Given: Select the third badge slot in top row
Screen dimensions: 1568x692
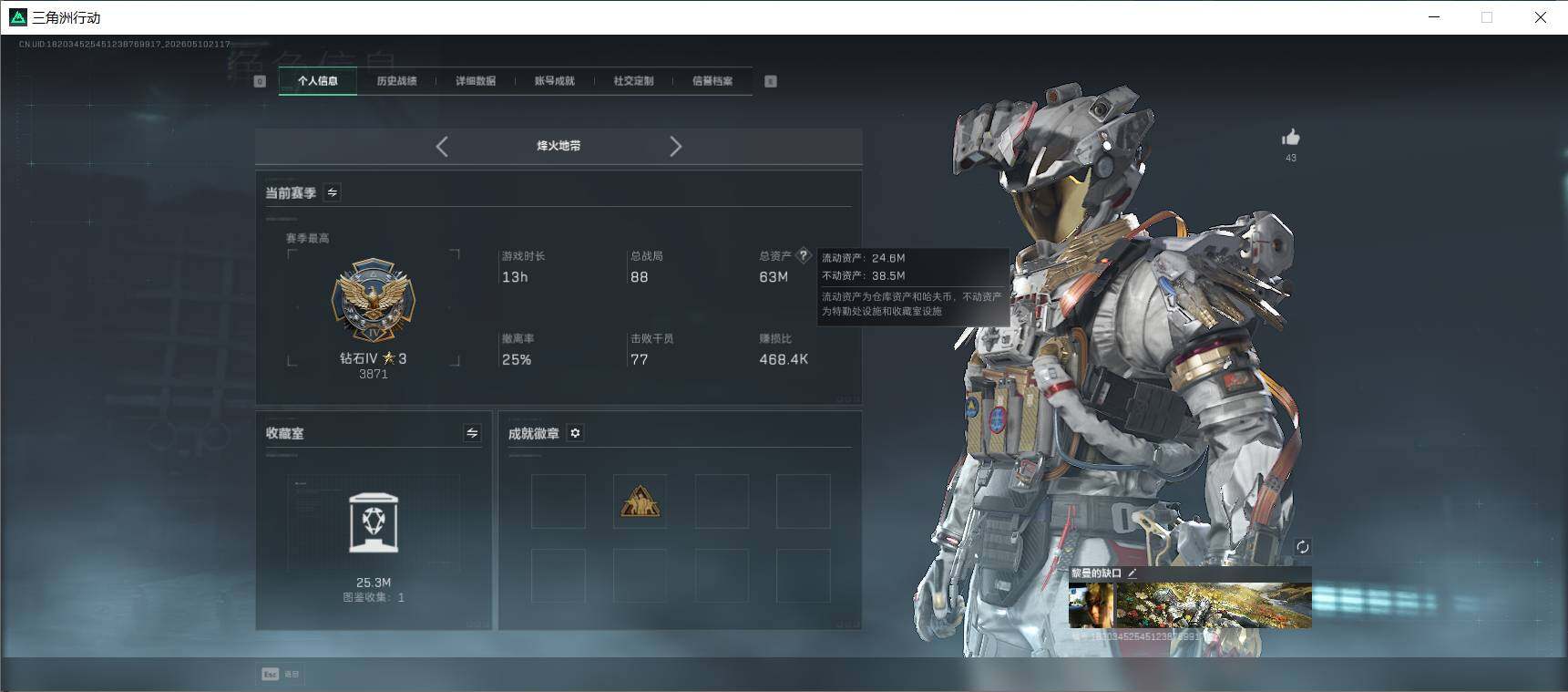Looking at the screenshot, I should [722, 501].
